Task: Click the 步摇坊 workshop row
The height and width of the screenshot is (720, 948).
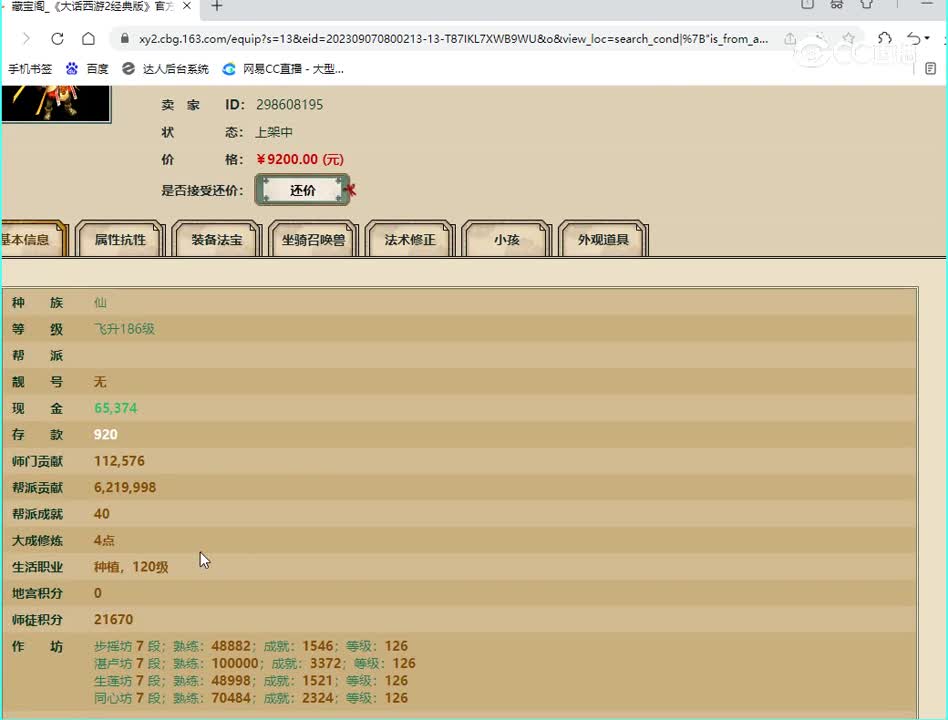Action: click(251, 646)
